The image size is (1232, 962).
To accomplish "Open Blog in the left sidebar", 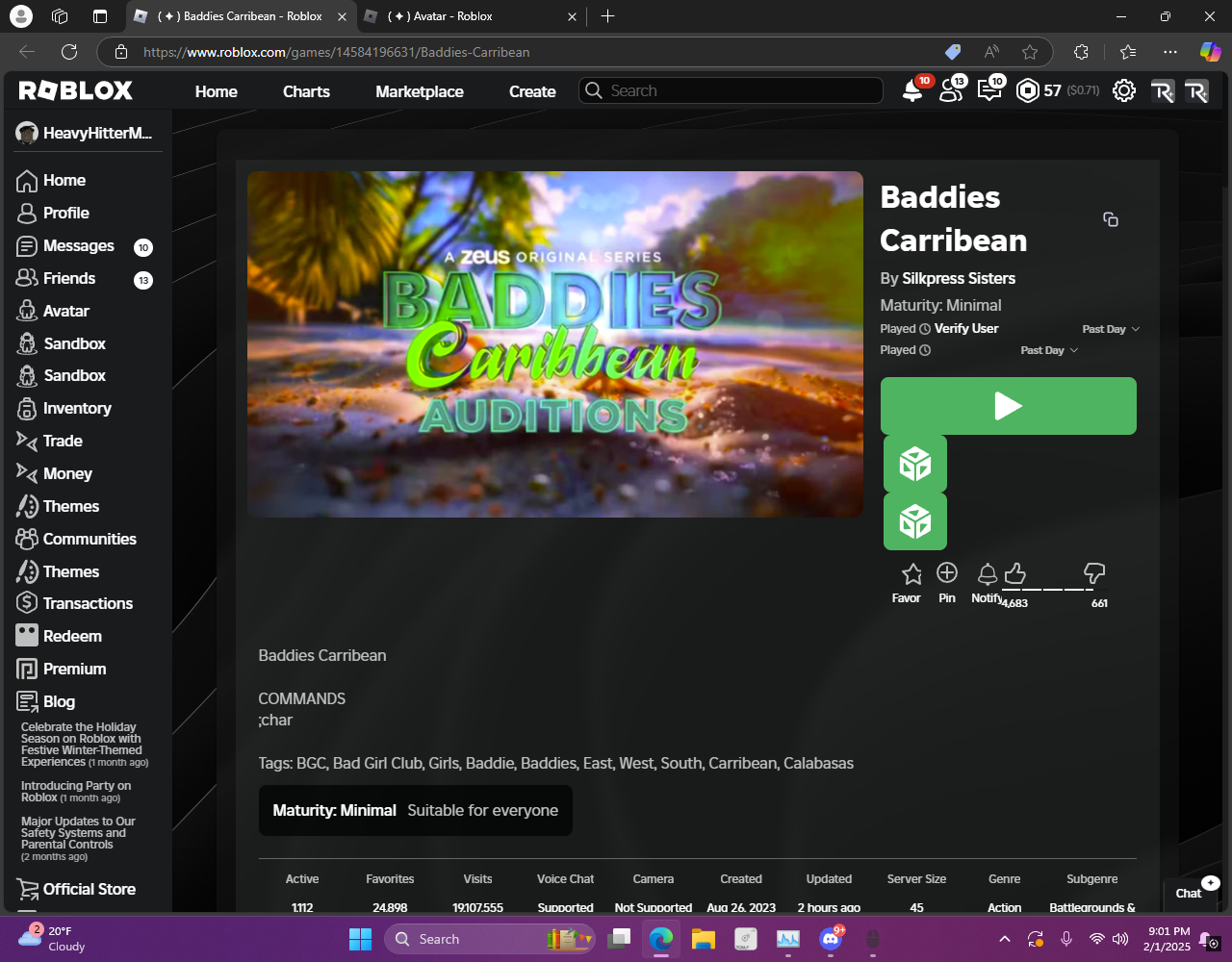I will click(46, 701).
